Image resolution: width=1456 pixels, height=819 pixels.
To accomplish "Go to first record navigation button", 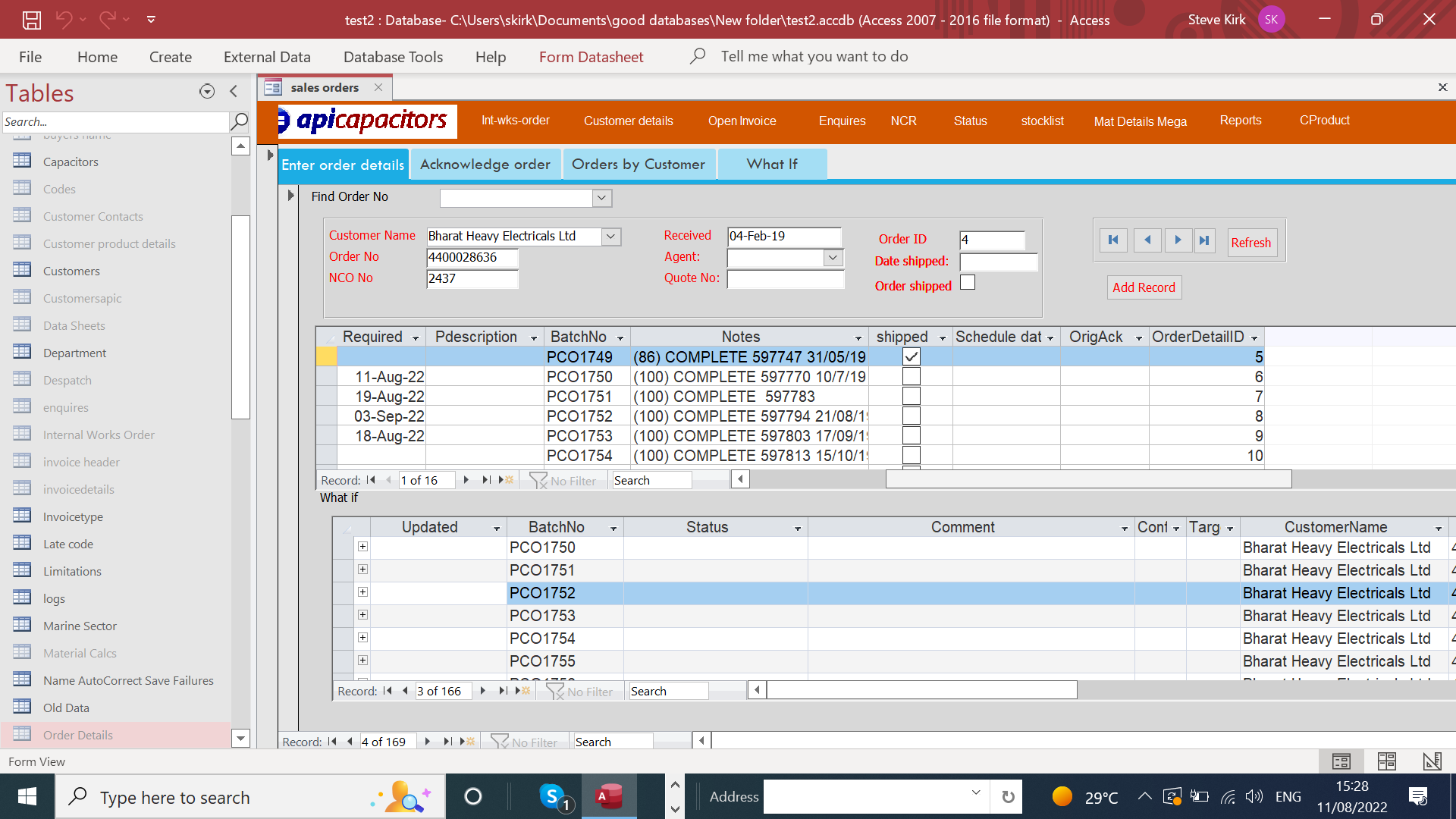I will coord(1113,240).
